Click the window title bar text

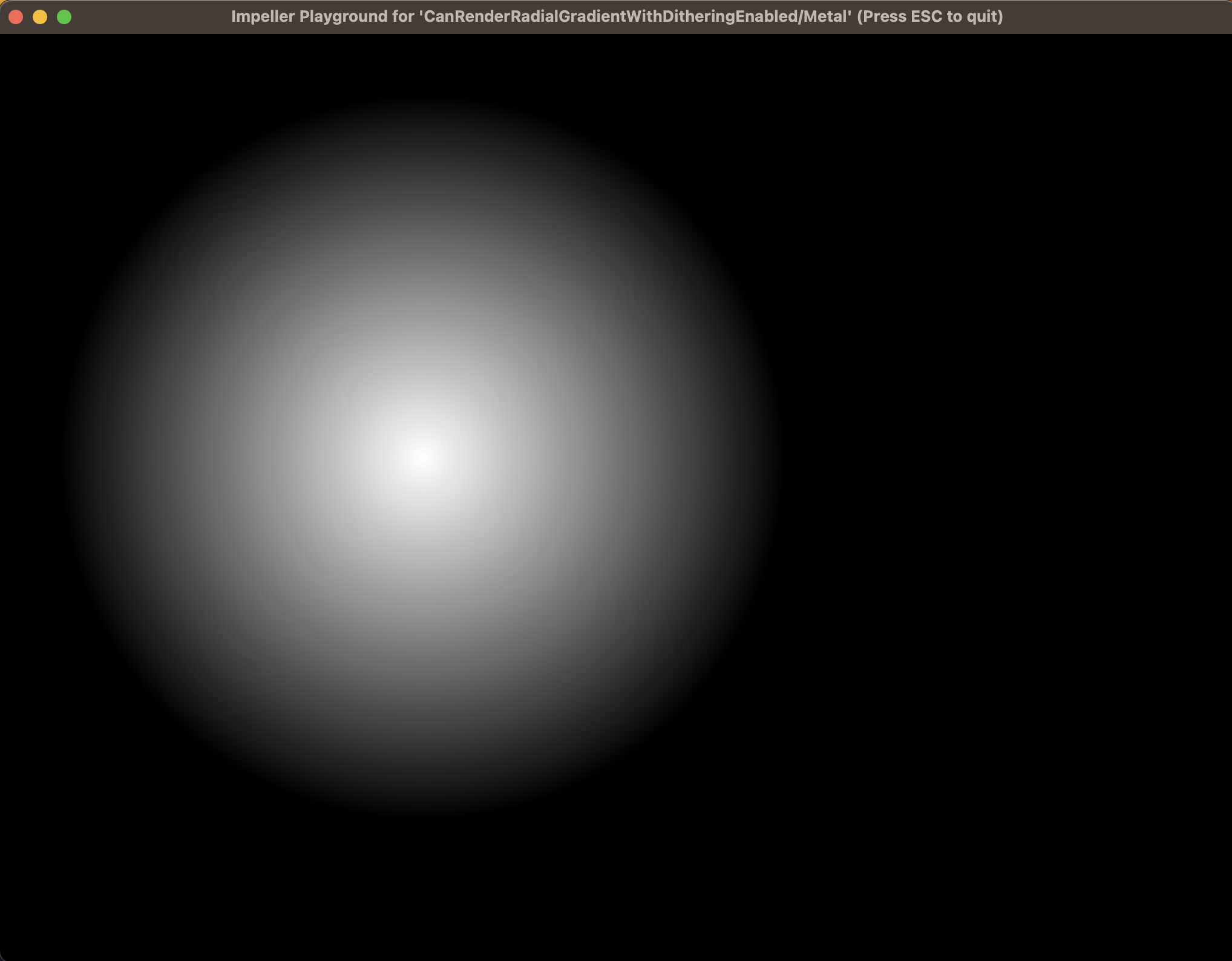pos(616,16)
